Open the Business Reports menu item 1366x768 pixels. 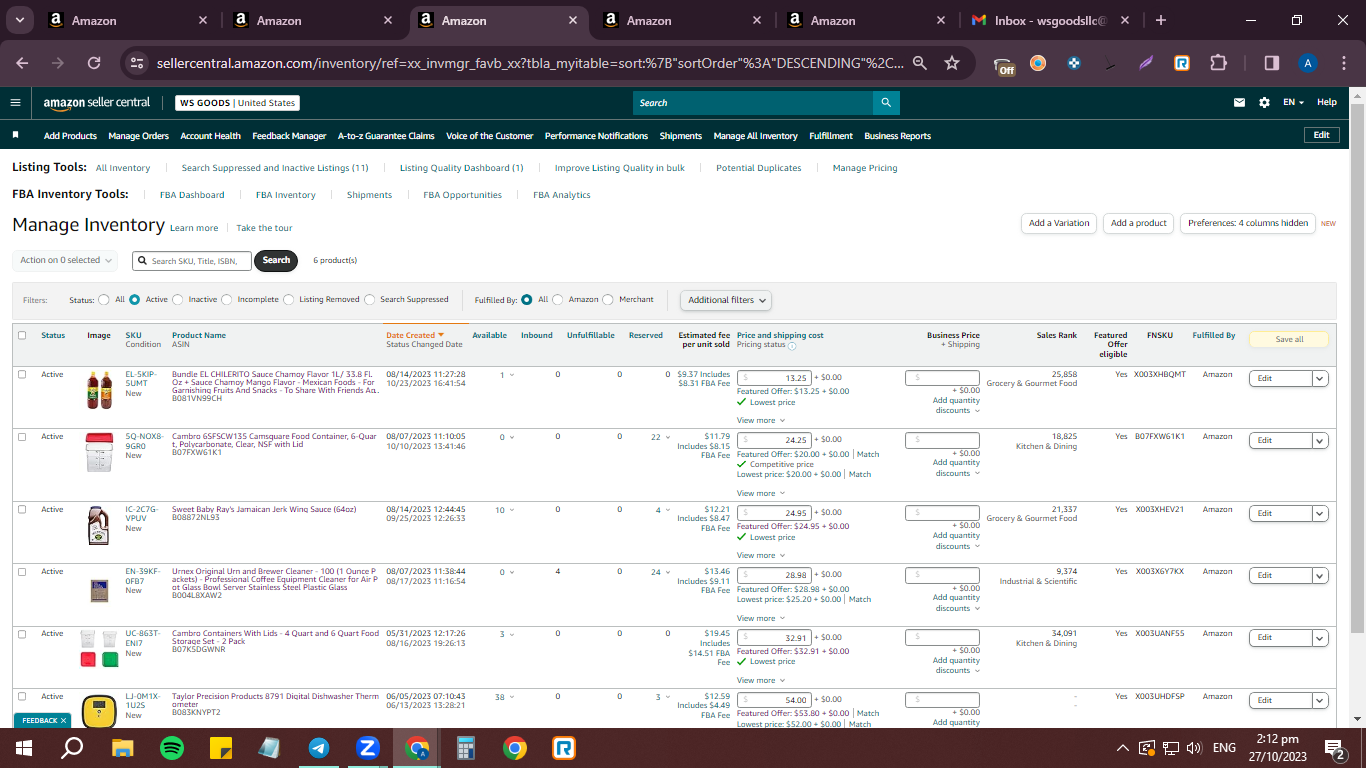pos(897,136)
